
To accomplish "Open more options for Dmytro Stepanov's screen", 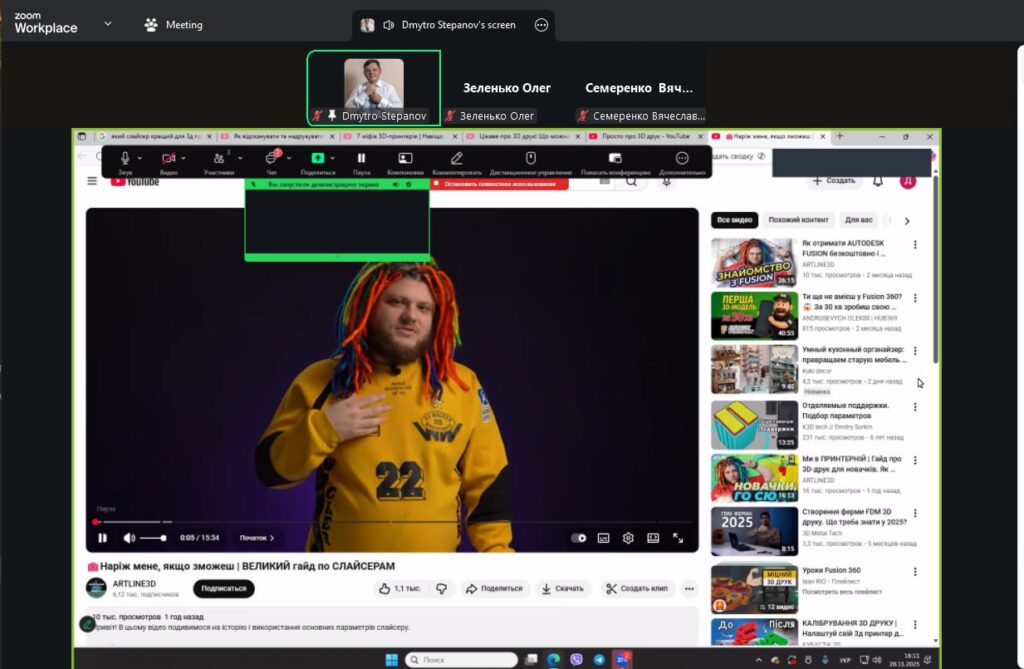I will (541, 25).
